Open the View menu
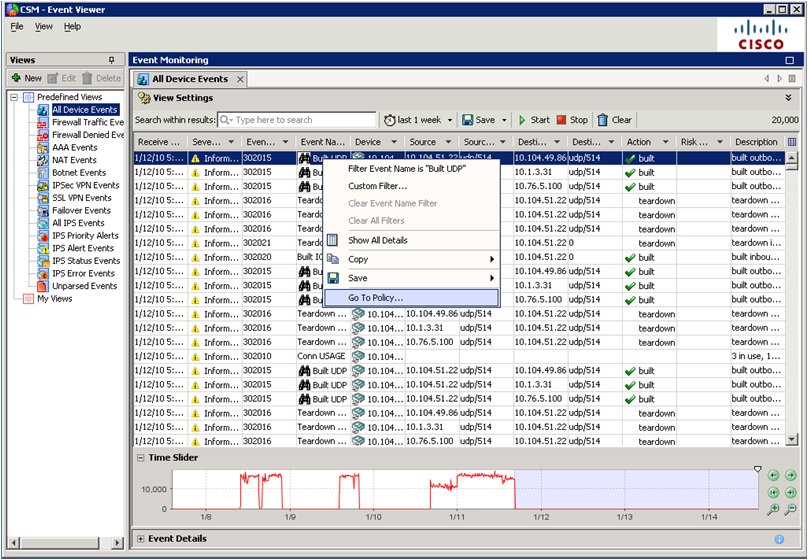Image resolution: width=808 pixels, height=560 pixels. [x=44, y=26]
